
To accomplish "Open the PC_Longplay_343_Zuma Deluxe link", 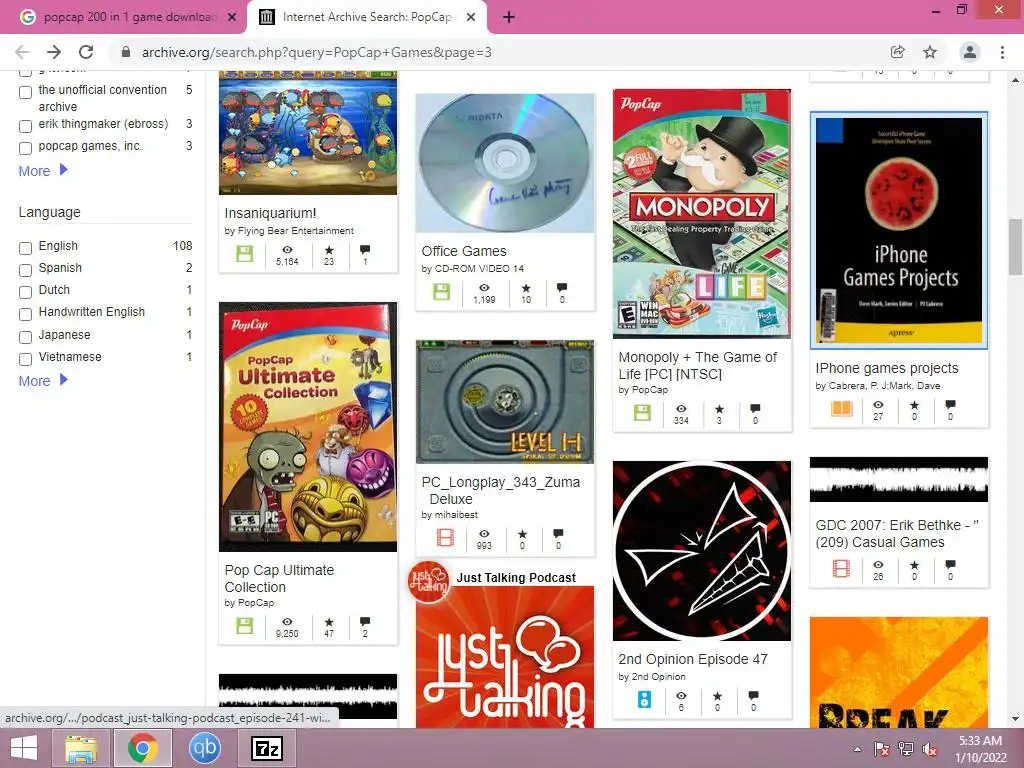I will click(501, 490).
